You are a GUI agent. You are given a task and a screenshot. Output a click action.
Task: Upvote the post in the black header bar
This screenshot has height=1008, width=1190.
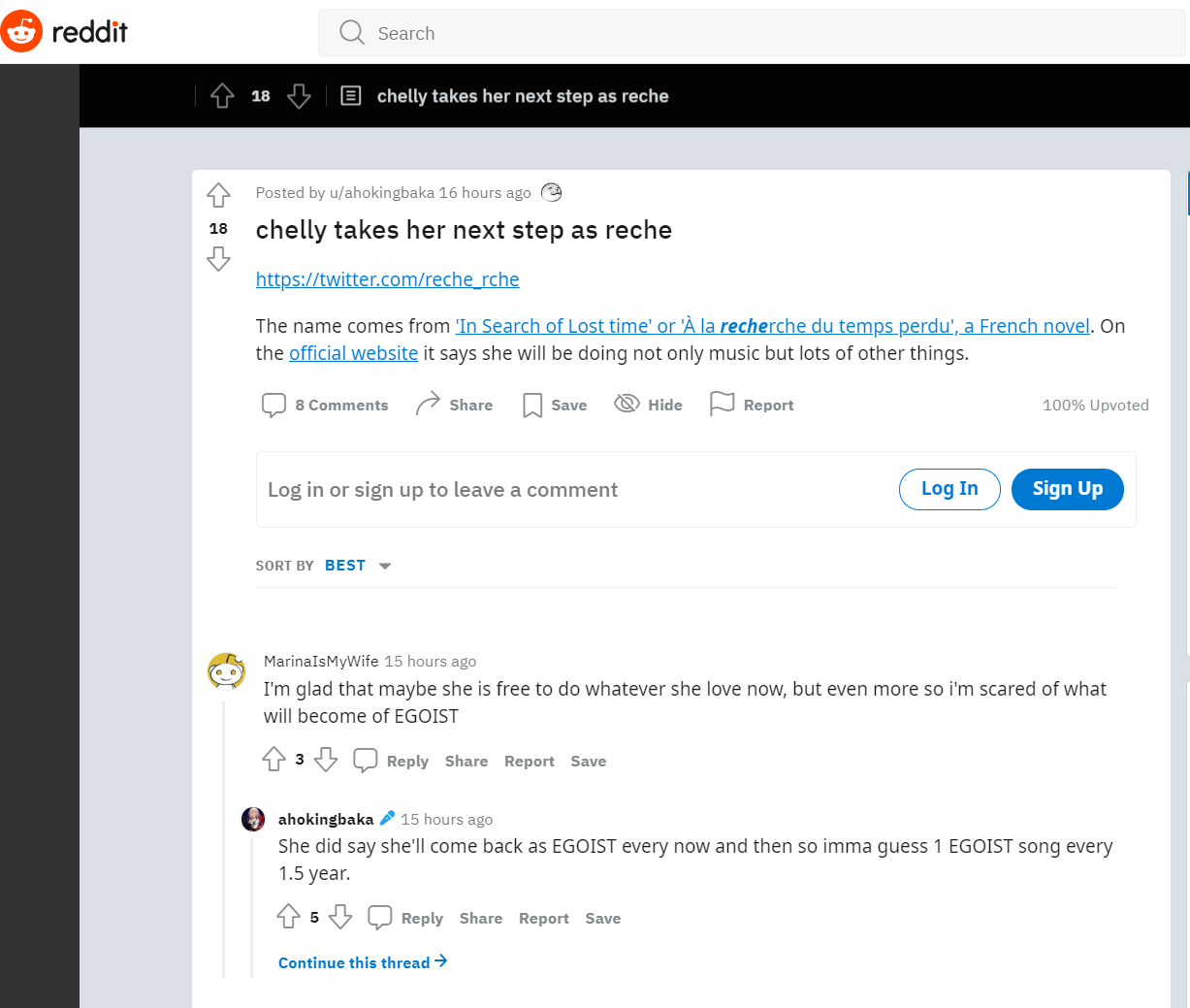click(222, 96)
